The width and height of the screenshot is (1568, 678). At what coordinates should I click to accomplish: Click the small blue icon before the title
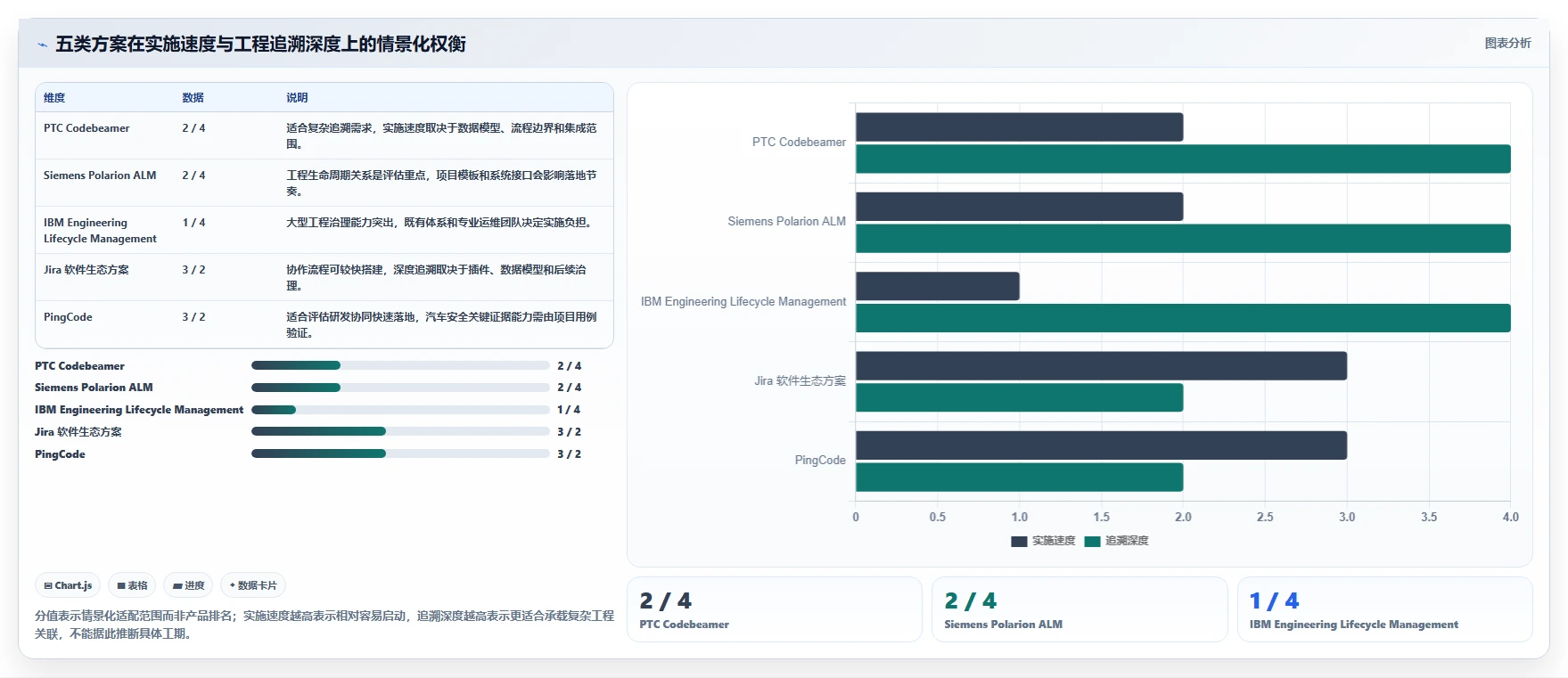pos(42,45)
